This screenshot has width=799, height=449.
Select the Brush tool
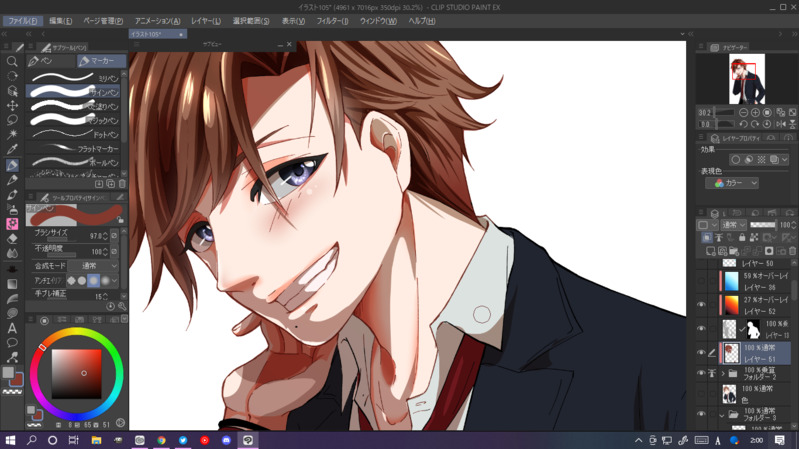click(x=12, y=195)
